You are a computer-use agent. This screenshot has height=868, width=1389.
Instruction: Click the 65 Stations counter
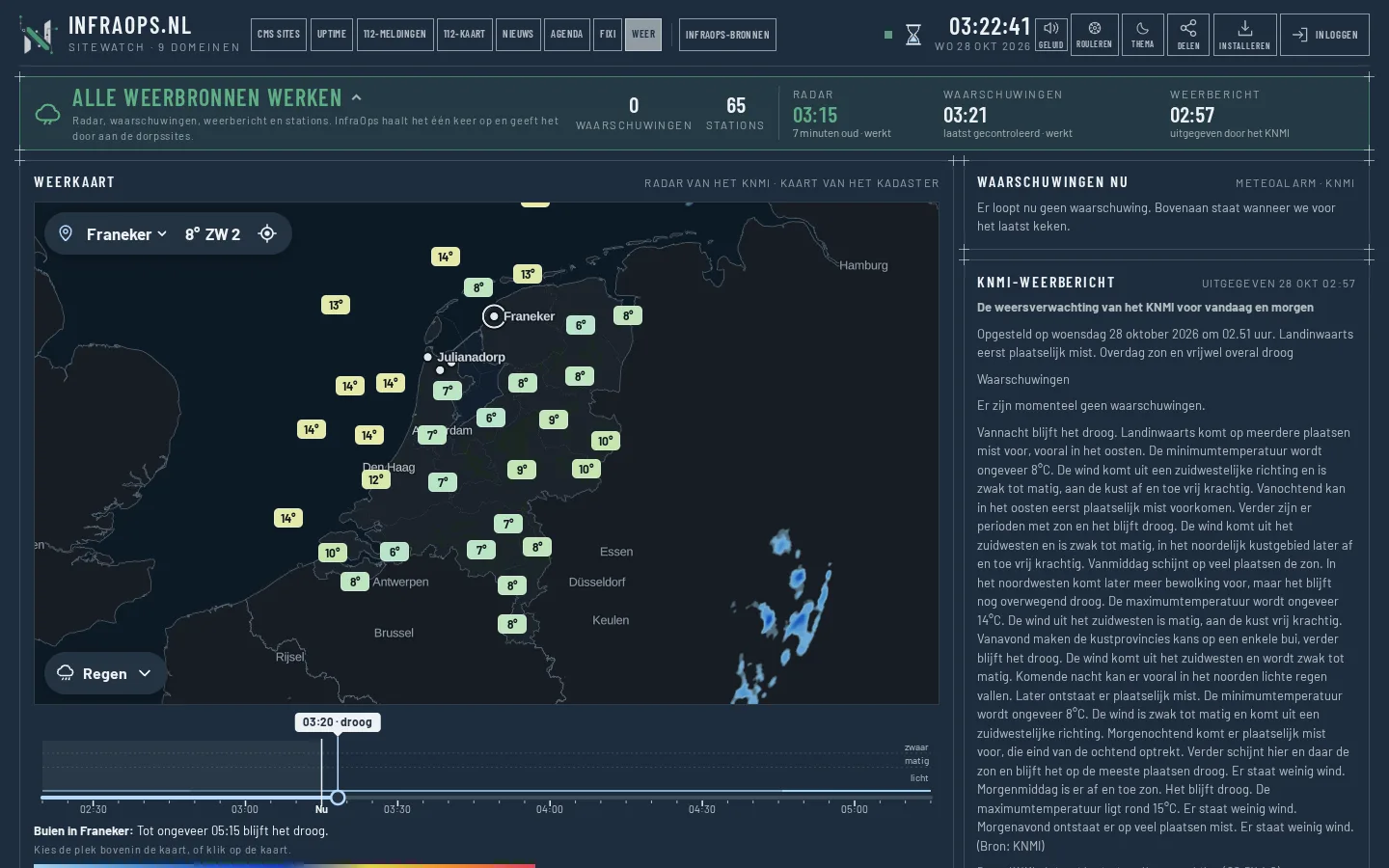tap(735, 113)
